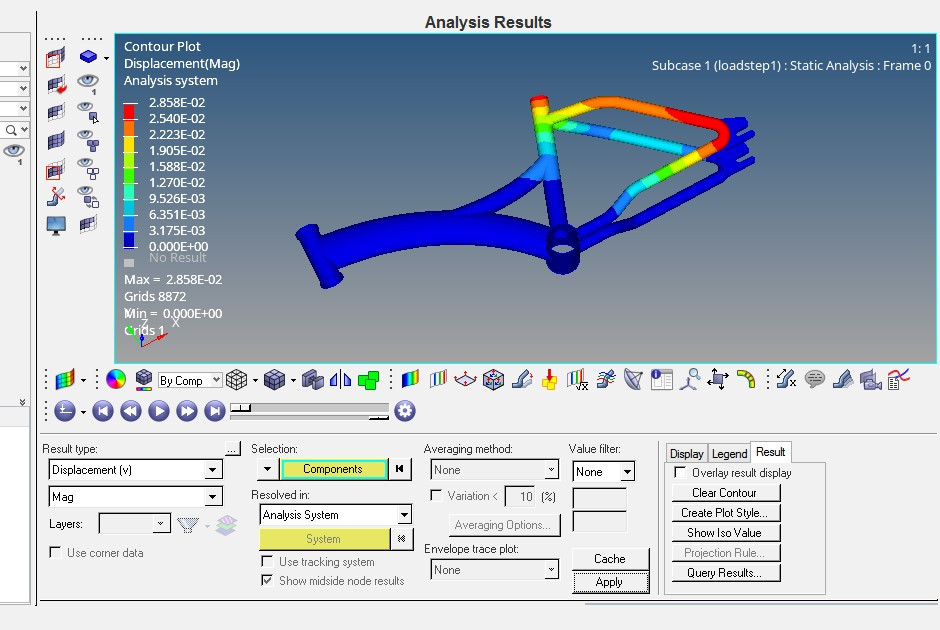
Task: Click the Apply button
Action: click(x=610, y=581)
